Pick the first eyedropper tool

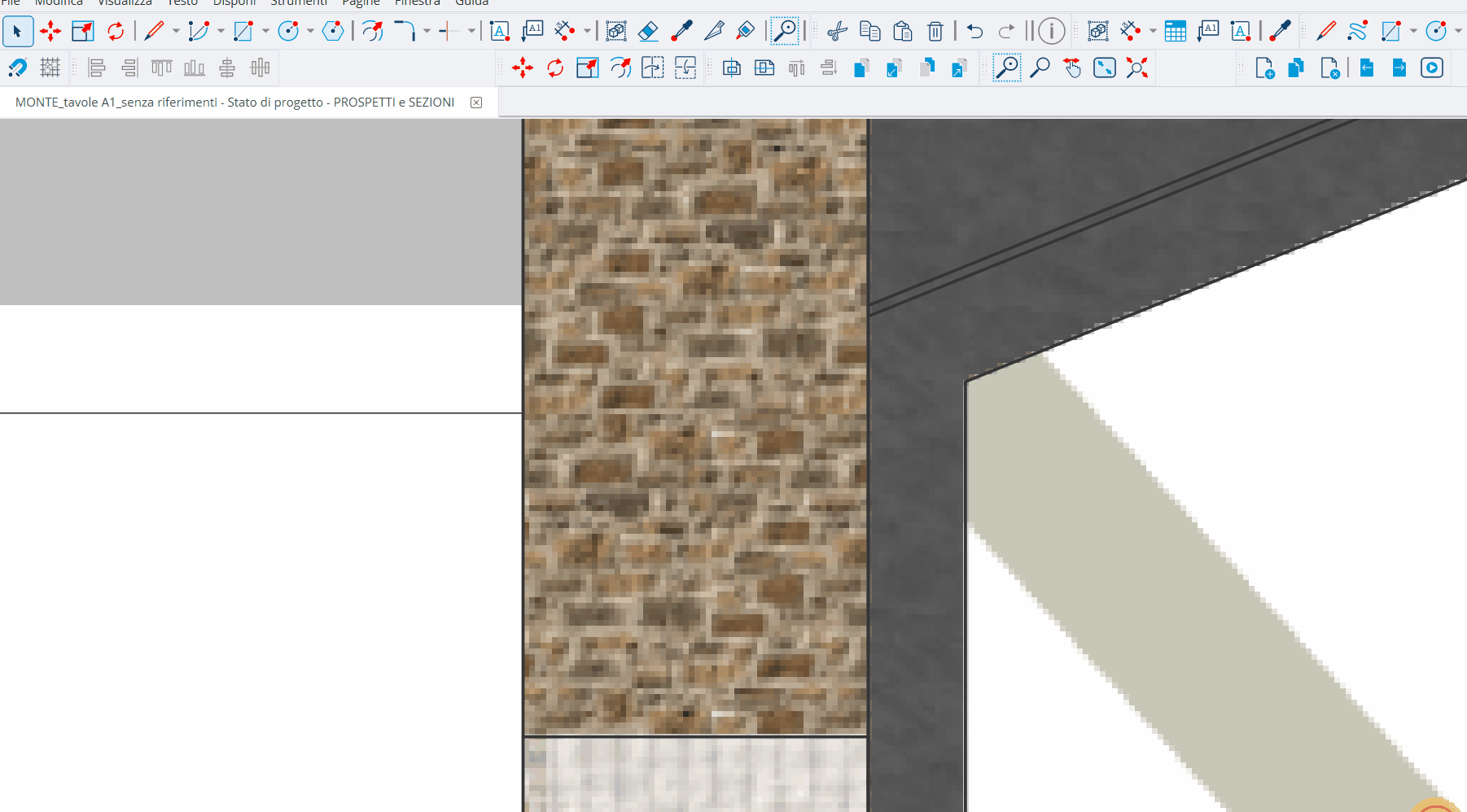click(x=681, y=32)
